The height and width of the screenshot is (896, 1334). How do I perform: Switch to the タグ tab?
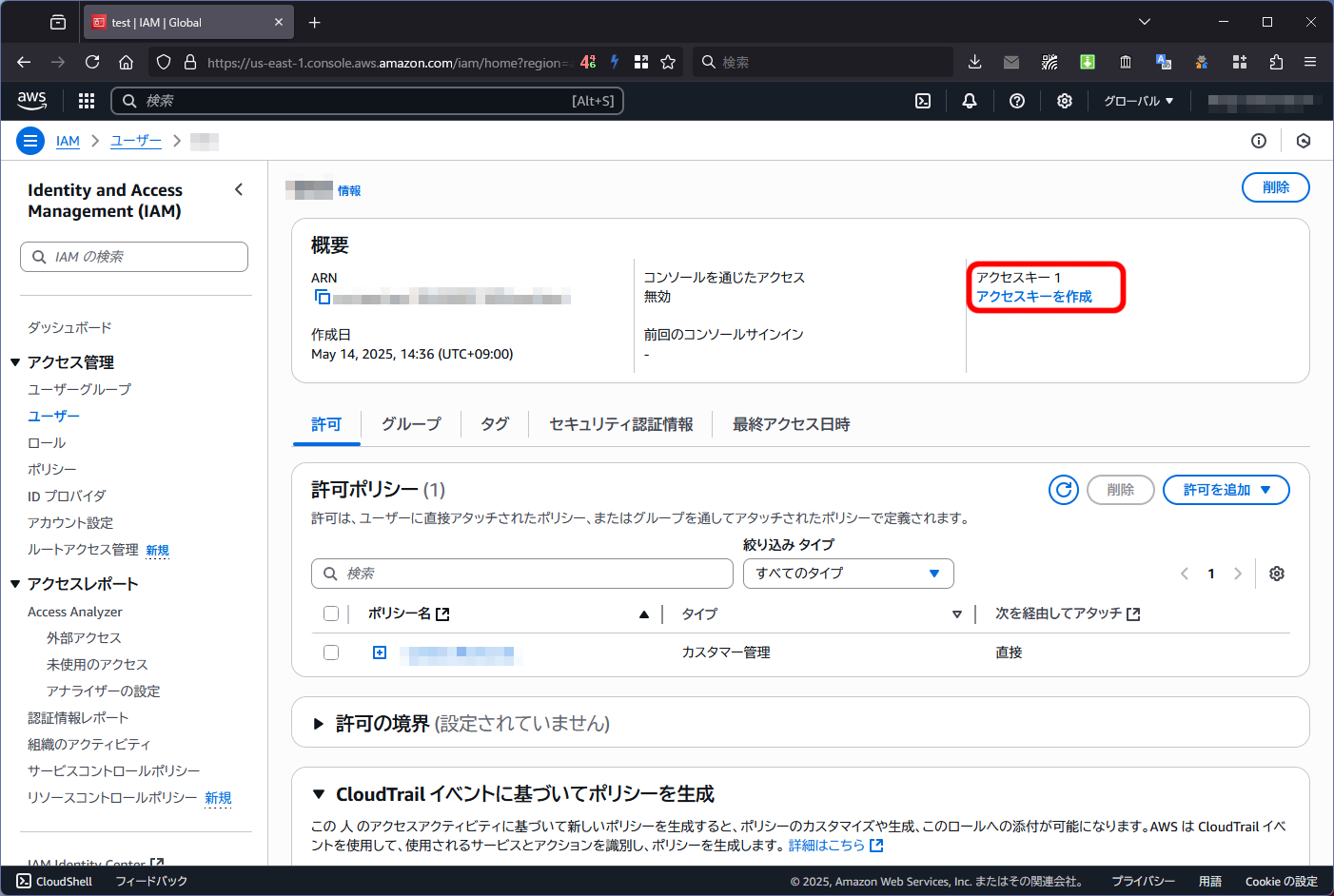point(495,424)
